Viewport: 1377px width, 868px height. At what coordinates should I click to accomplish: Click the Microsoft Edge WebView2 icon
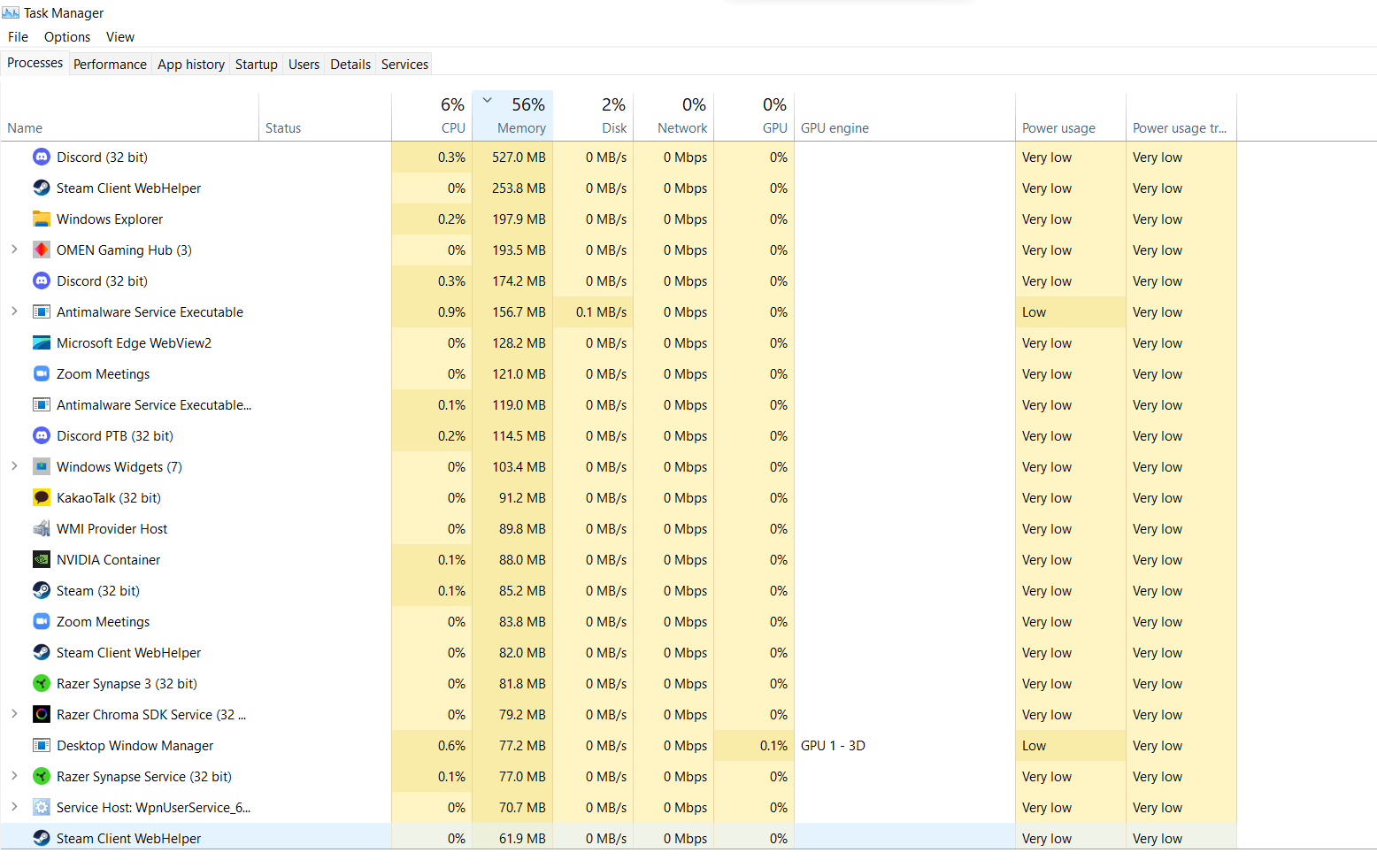tap(42, 342)
